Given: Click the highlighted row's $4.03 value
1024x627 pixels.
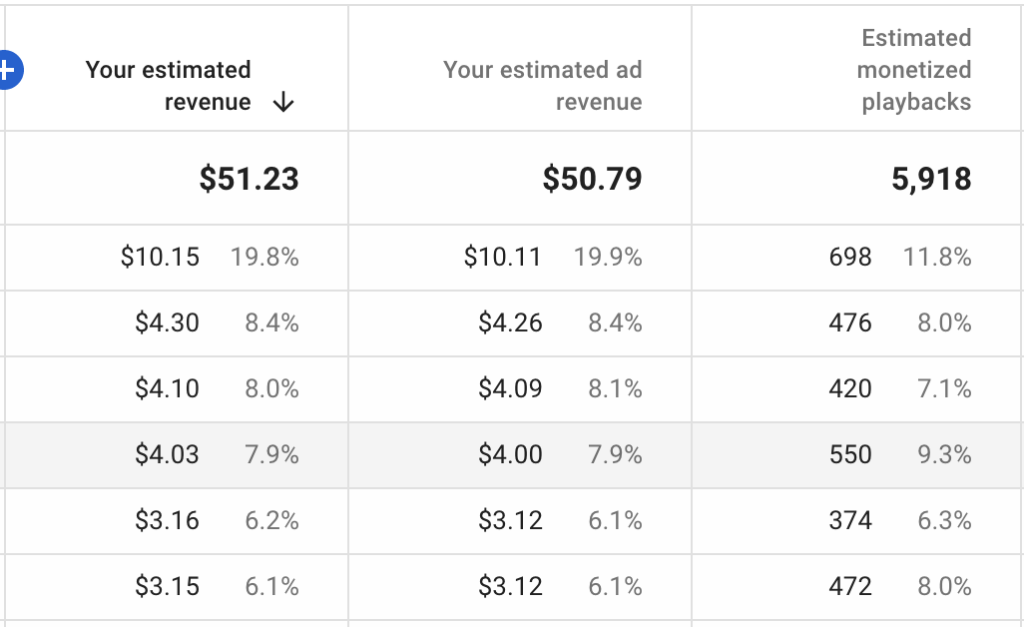Looking at the screenshot, I should pyautogui.click(x=167, y=455).
